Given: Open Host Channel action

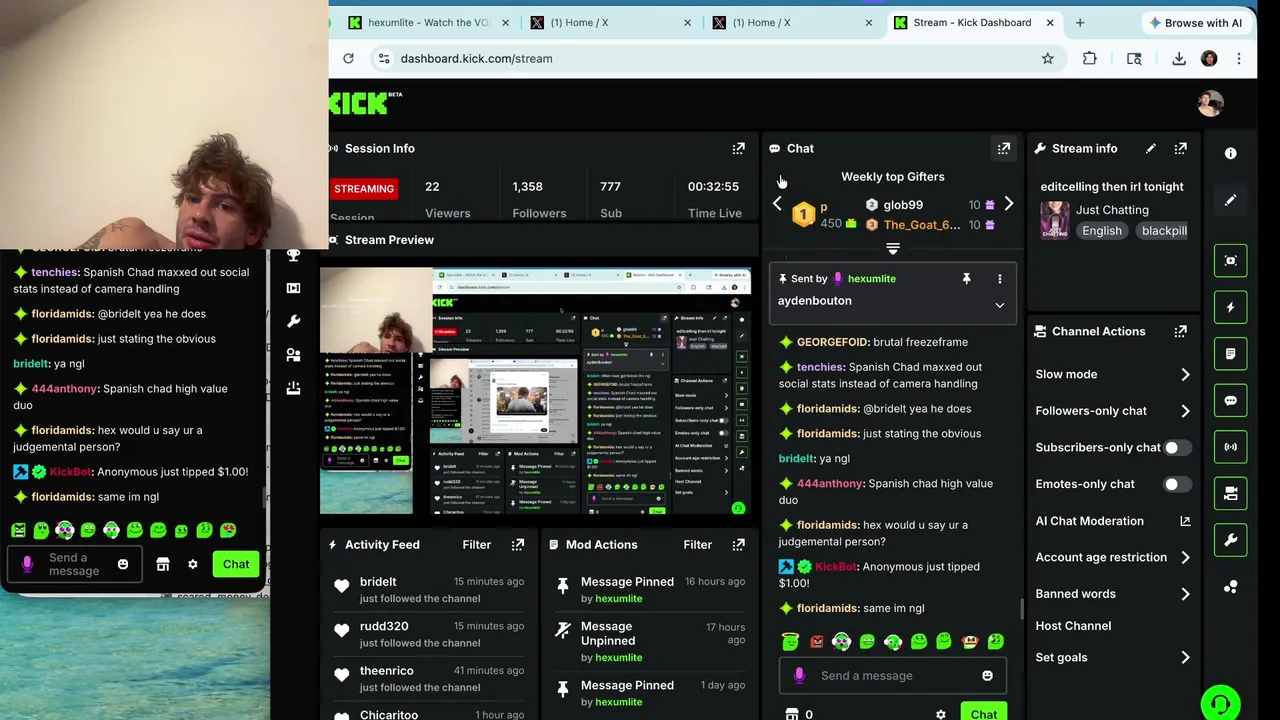Looking at the screenshot, I should 1073,626.
